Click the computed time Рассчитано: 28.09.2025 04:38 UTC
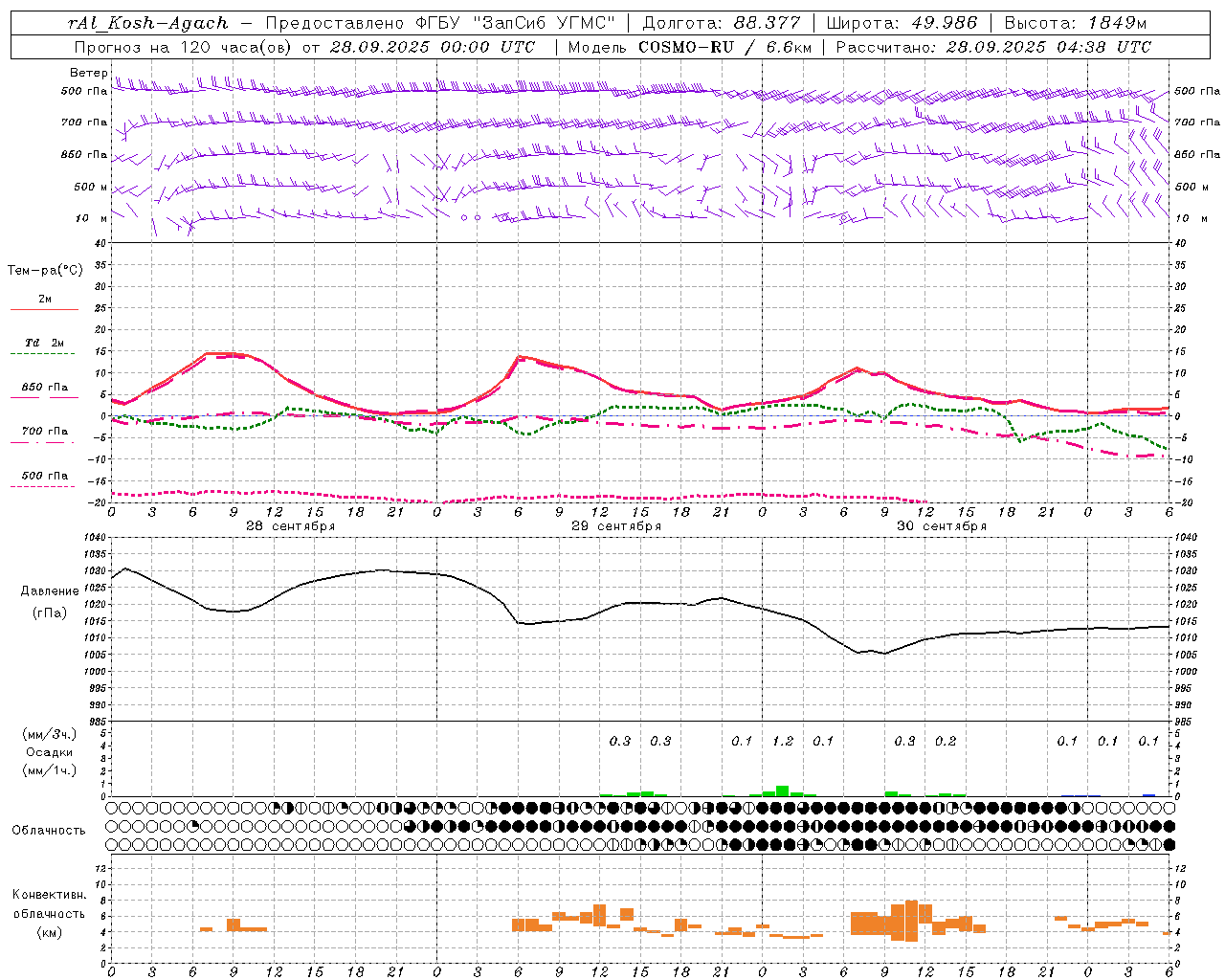The height and width of the screenshot is (980, 1225). click(x=993, y=47)
